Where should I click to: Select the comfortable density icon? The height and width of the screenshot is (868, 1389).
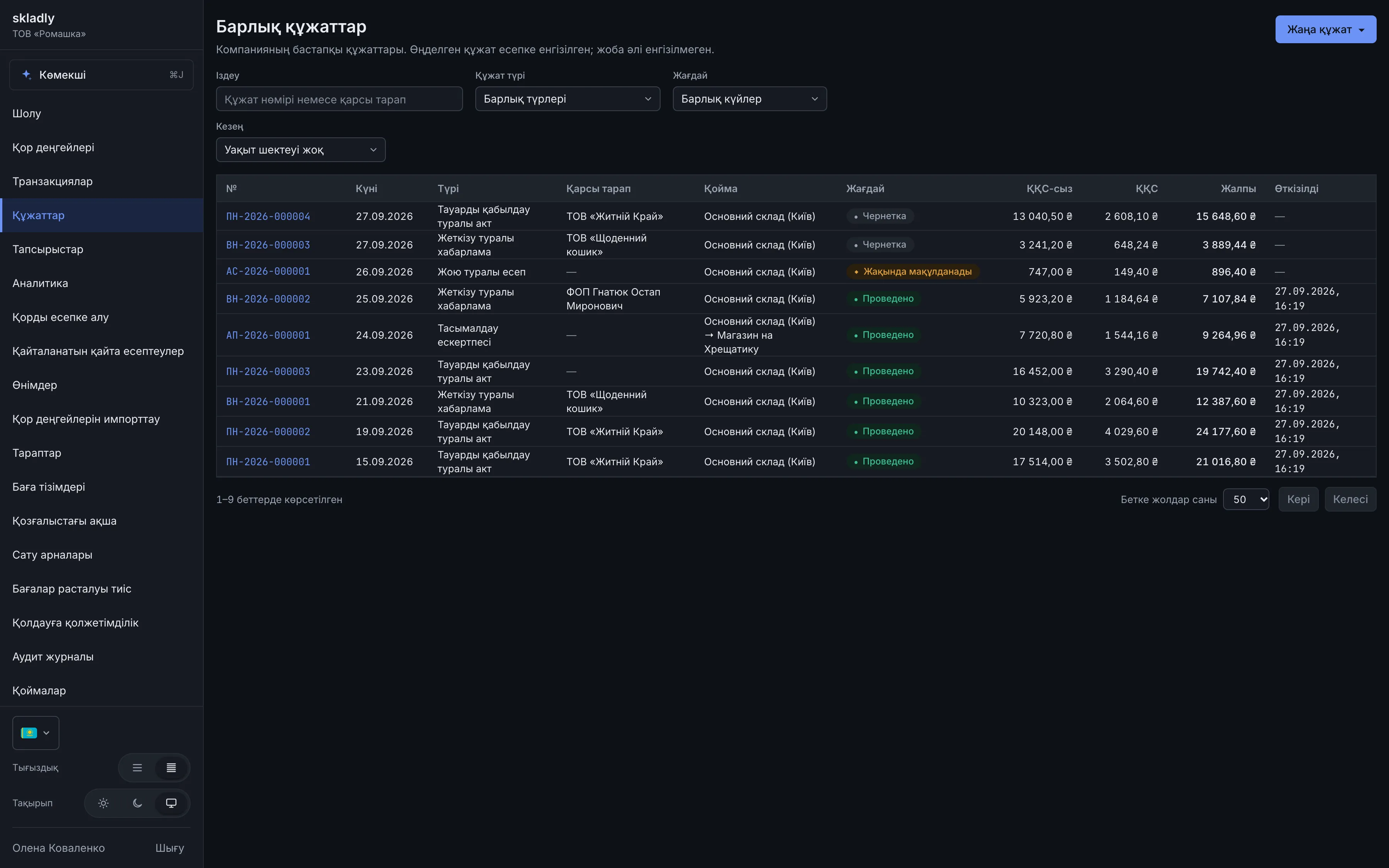[137, 768]
